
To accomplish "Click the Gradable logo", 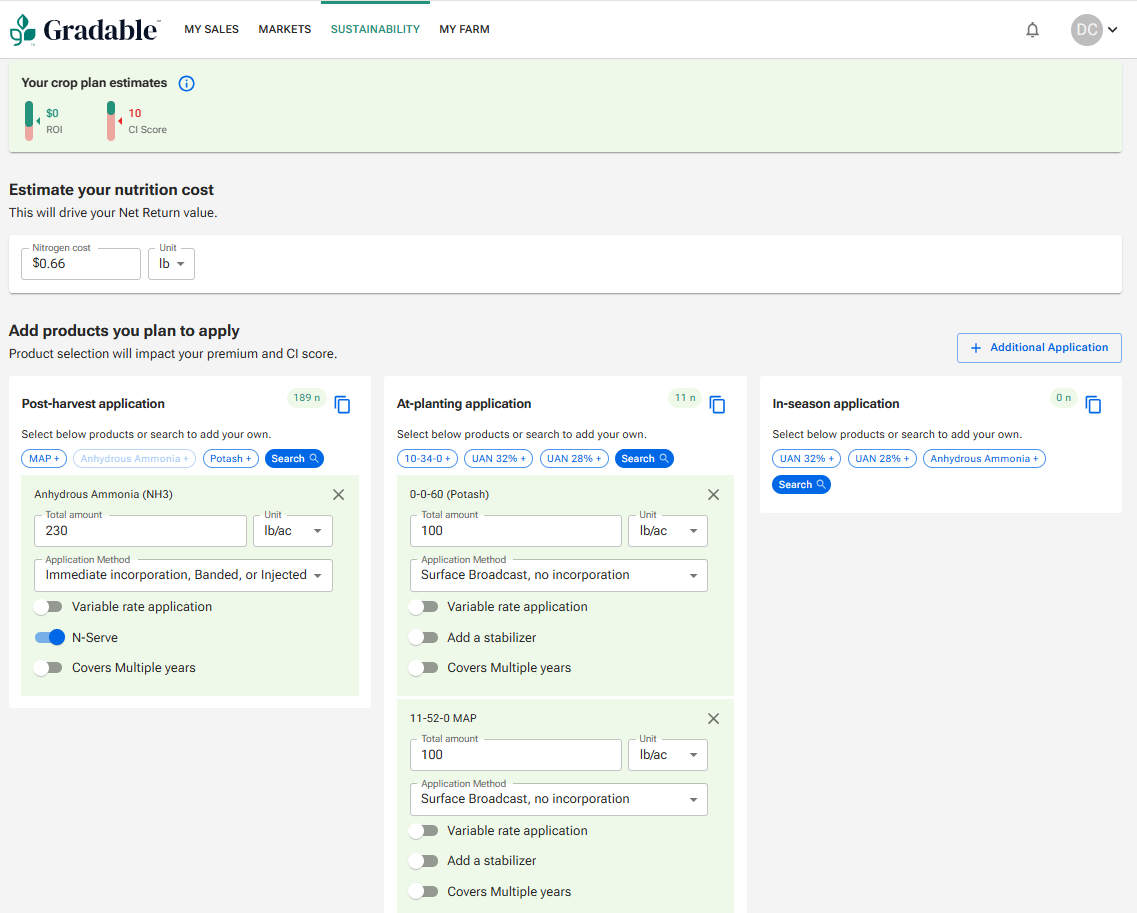I will [x=85, y=30].
